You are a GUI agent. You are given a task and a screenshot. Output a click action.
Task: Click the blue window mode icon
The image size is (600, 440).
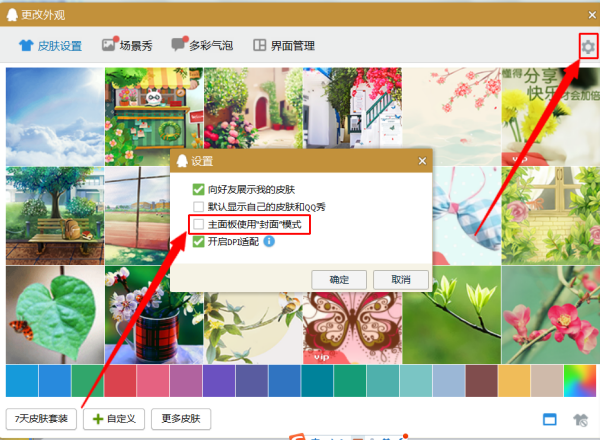550,419
